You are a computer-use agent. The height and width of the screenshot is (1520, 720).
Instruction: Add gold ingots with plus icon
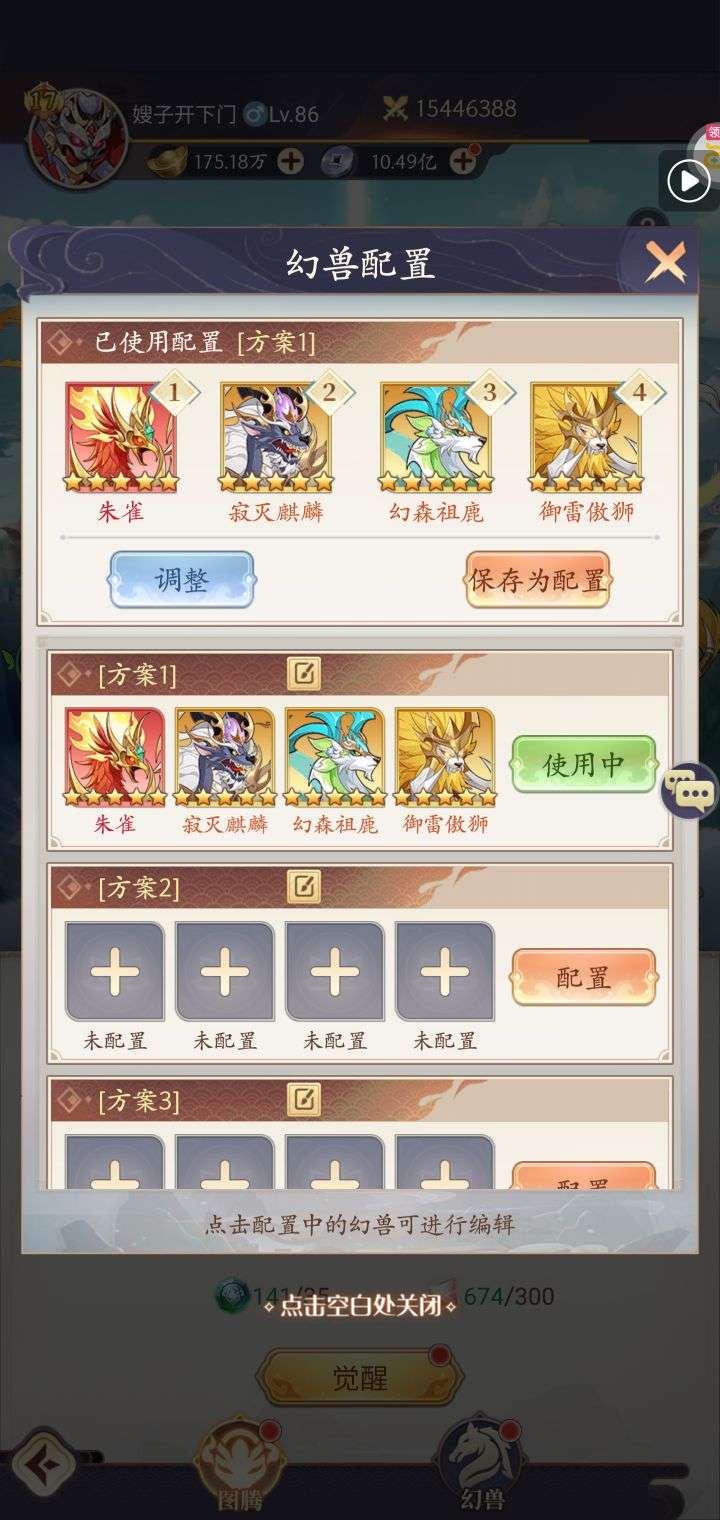click(290, 161)
